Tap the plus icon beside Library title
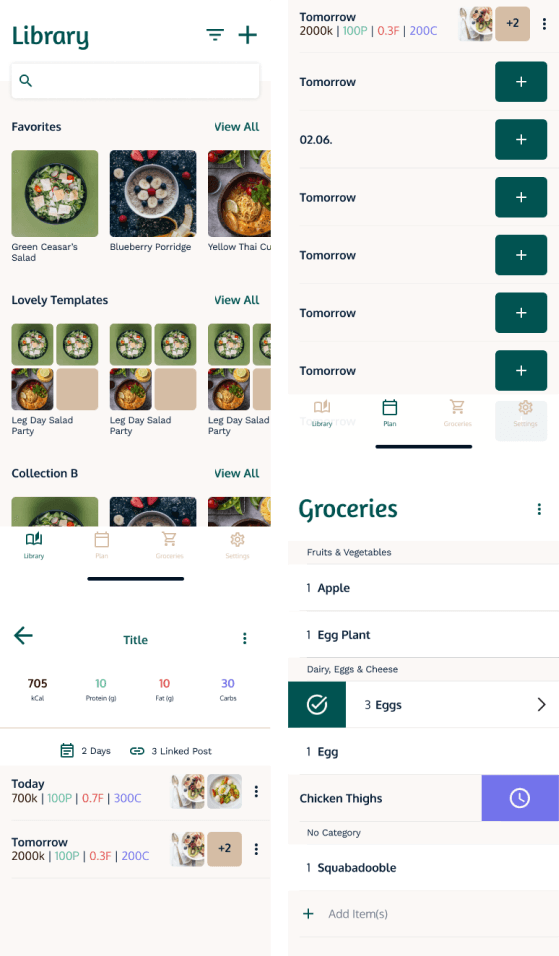The image size is (559, 956). pos(247,35)
